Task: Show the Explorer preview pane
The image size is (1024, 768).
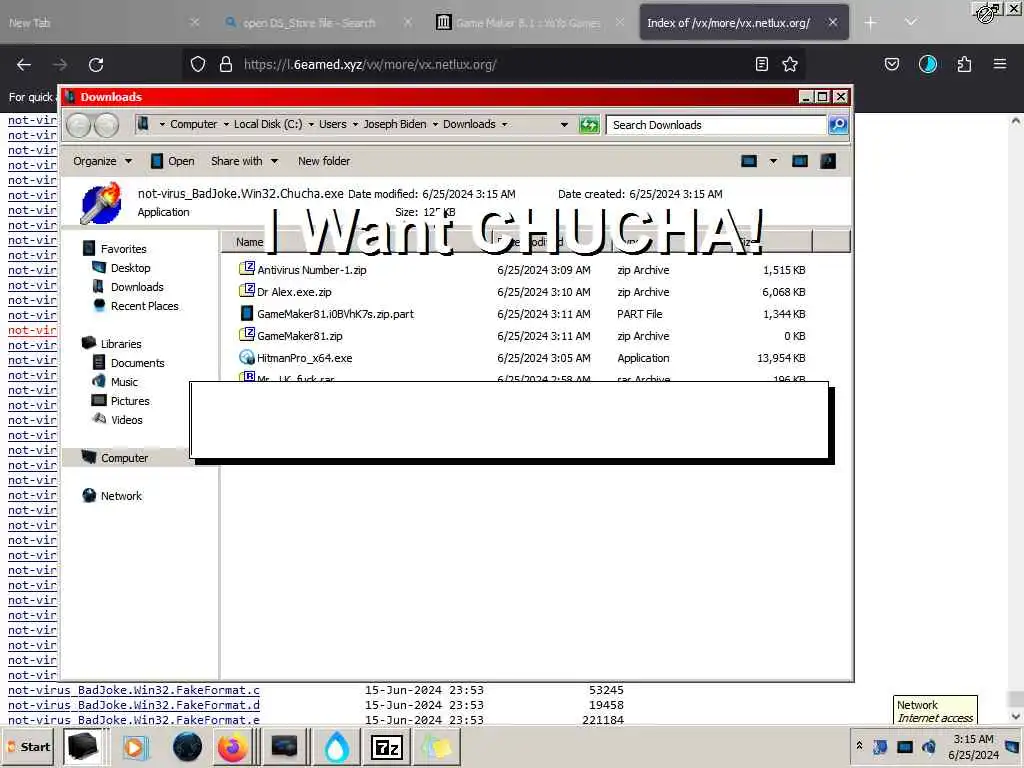Action: point(799,161)
